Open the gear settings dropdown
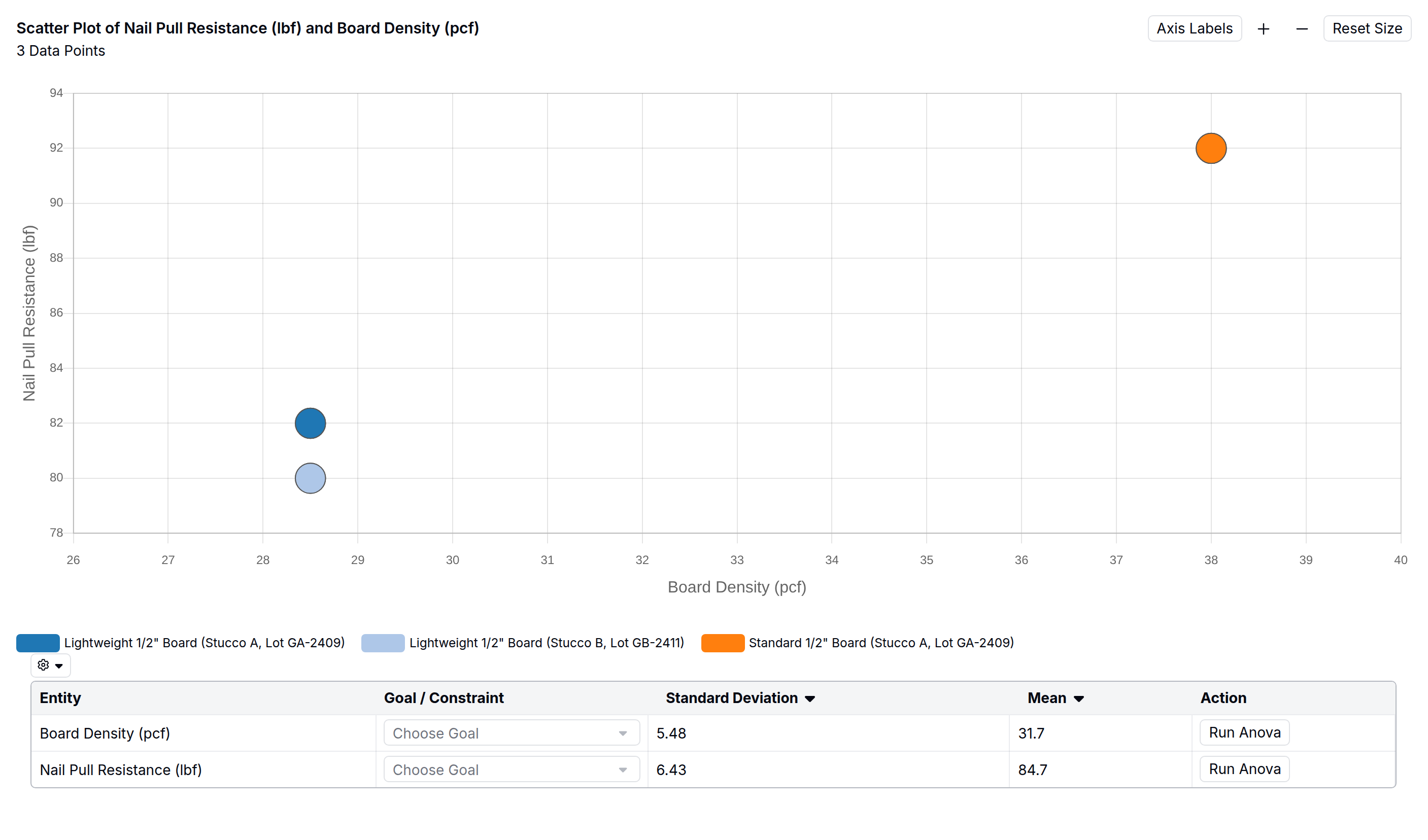 click(x=50, y=665)
